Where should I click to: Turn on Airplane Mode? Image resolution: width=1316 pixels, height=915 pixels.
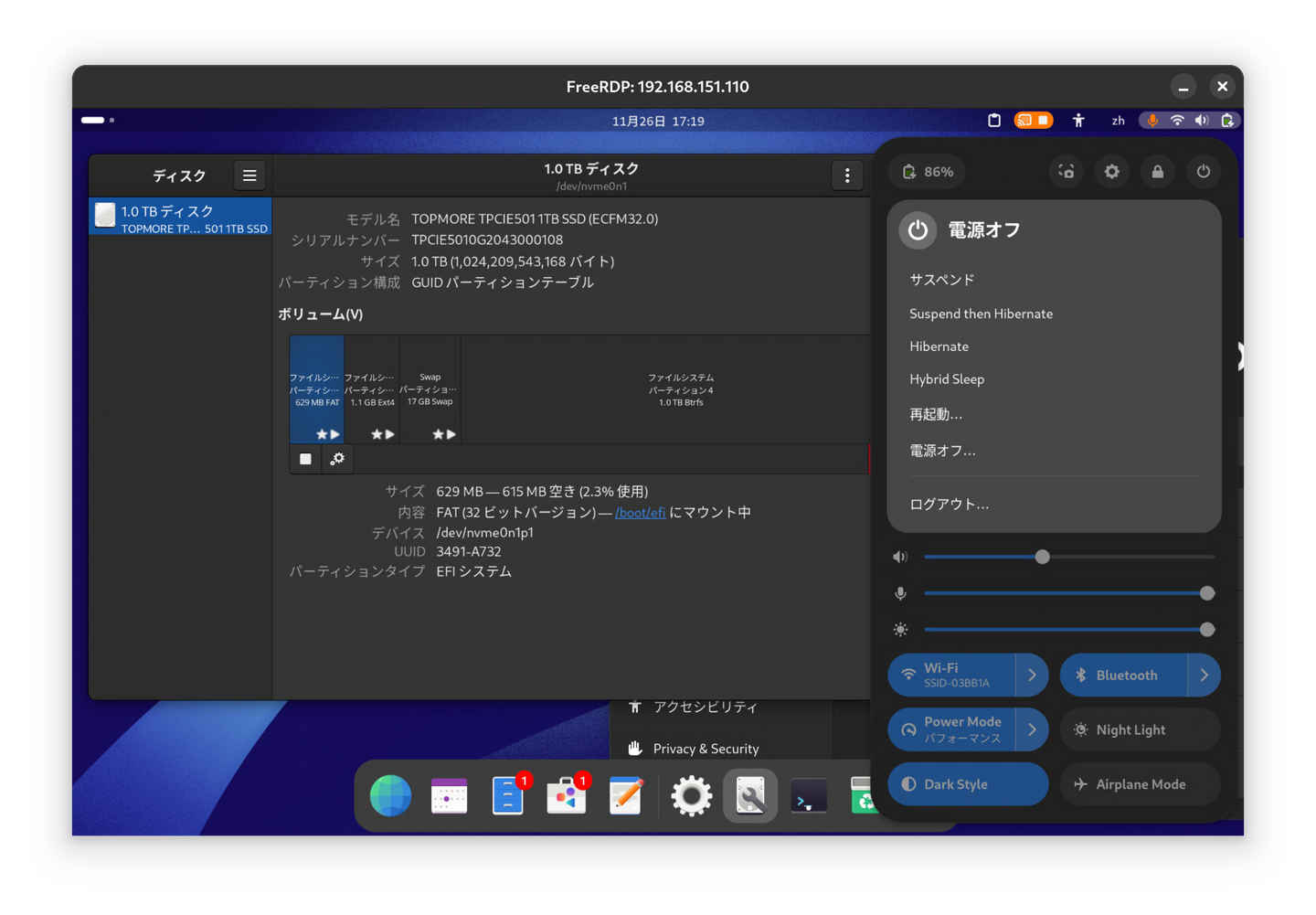1140,784
